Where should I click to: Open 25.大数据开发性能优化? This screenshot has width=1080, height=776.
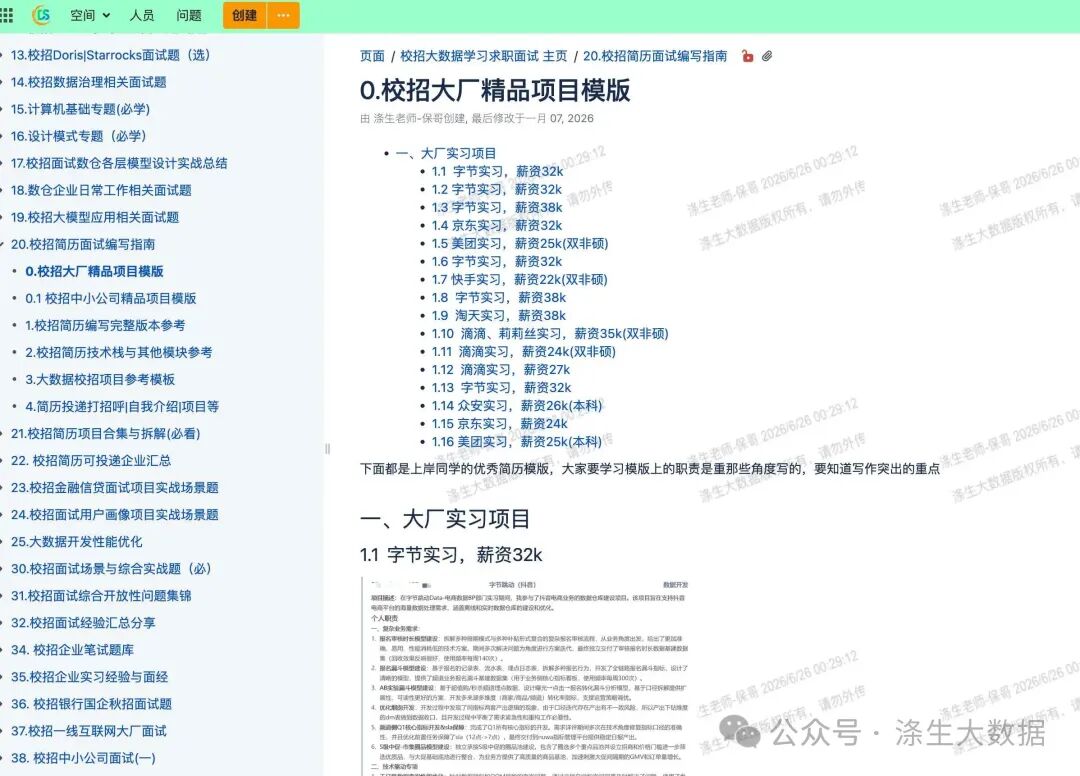[76, 541]
